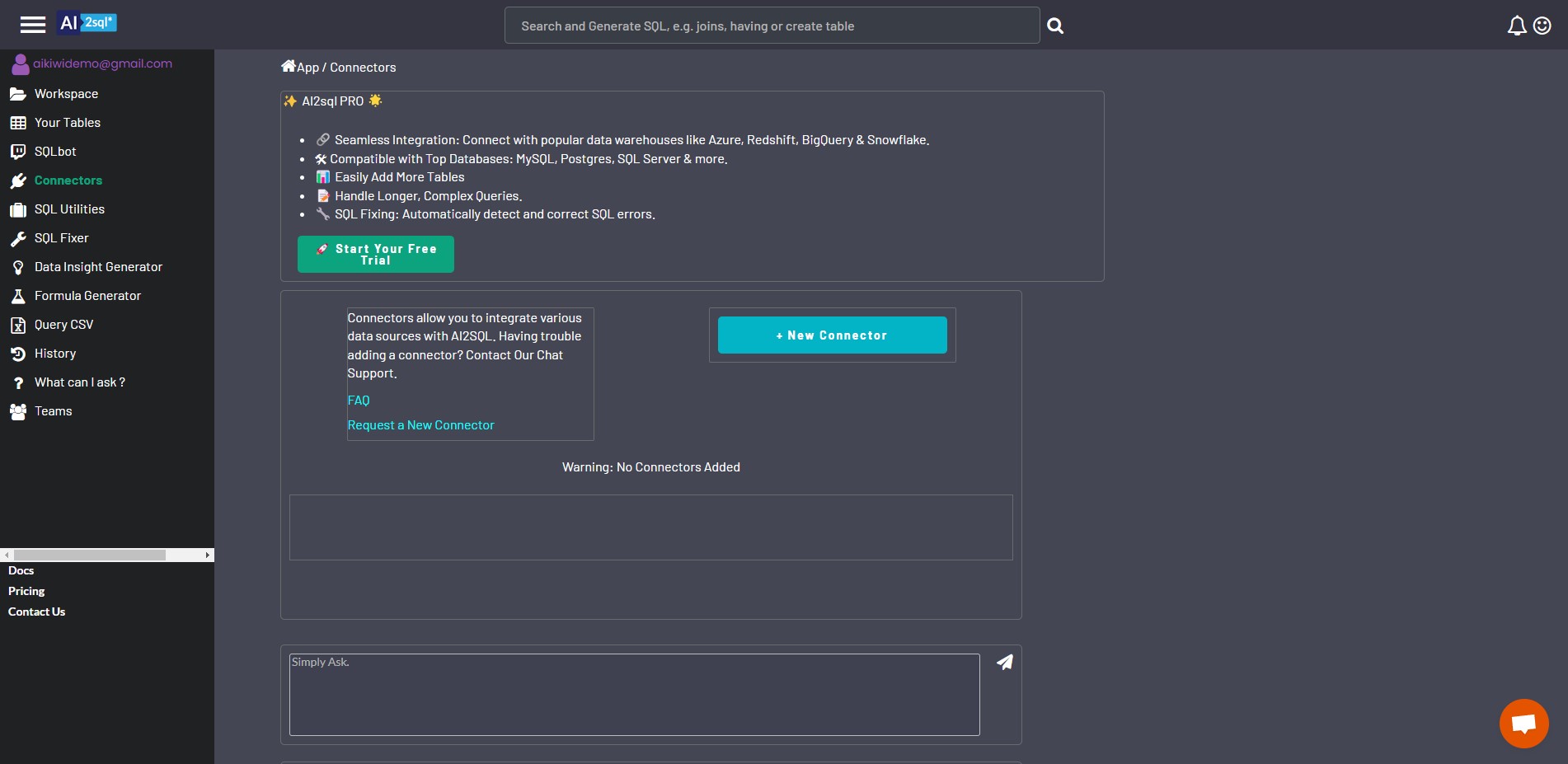Click the Data Insight lightbulb icon
Screen dimensions: 1568x764
tap(18, 267)
